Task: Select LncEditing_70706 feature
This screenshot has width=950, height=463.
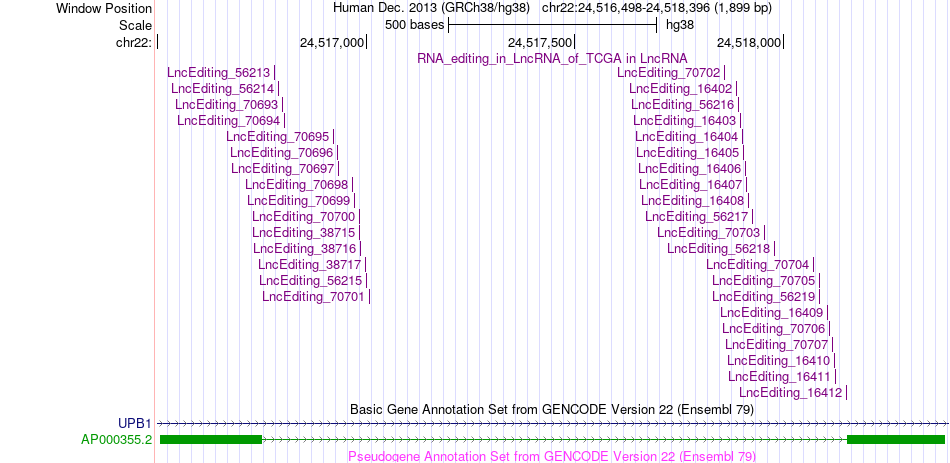Action: point(774,328)
